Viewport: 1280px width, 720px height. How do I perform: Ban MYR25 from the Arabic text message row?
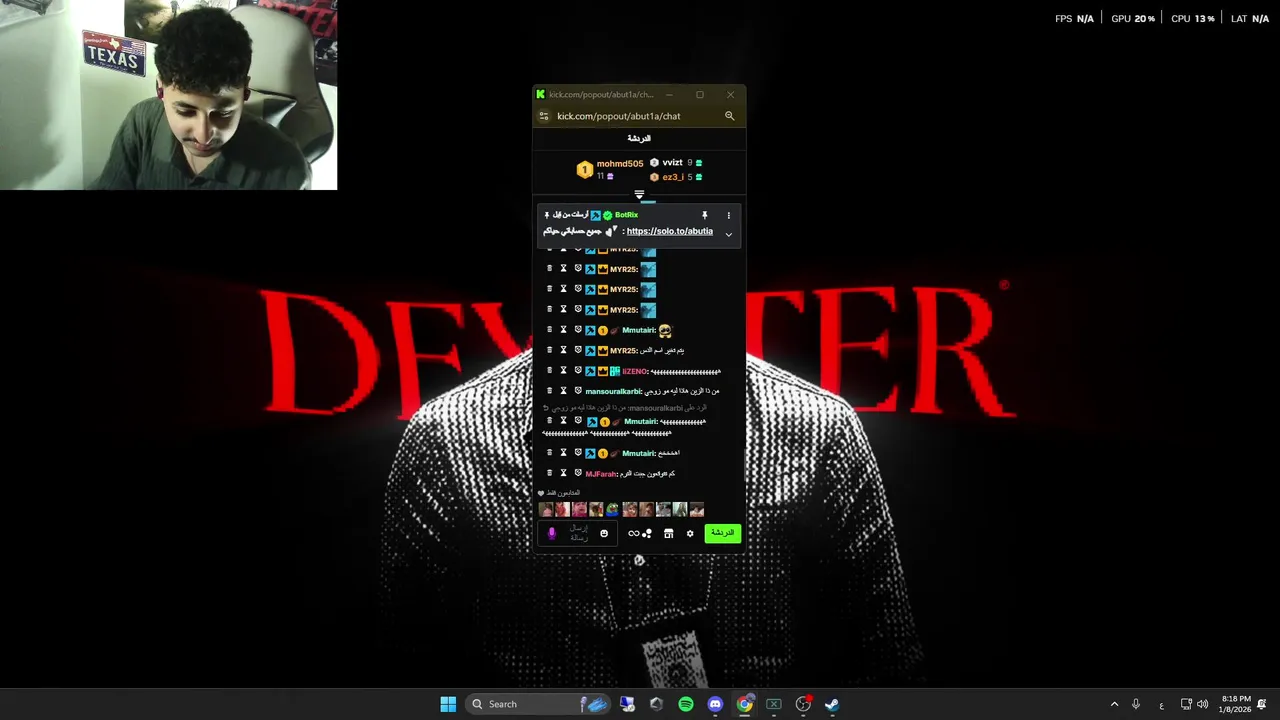point(578,350)
